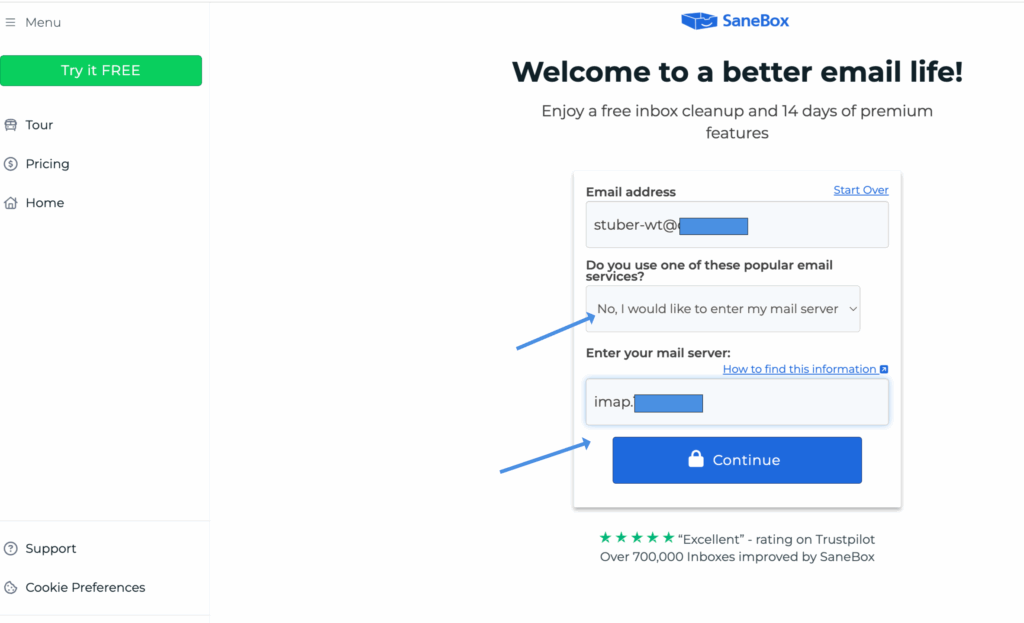Click the five-star Trustpilot rating

635,538
